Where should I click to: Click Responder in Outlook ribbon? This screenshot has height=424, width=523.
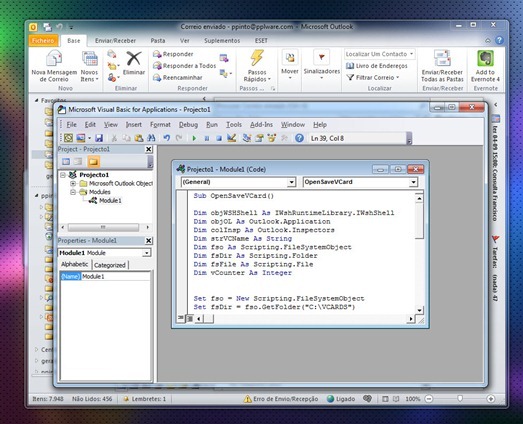click(x=173, y=54)
